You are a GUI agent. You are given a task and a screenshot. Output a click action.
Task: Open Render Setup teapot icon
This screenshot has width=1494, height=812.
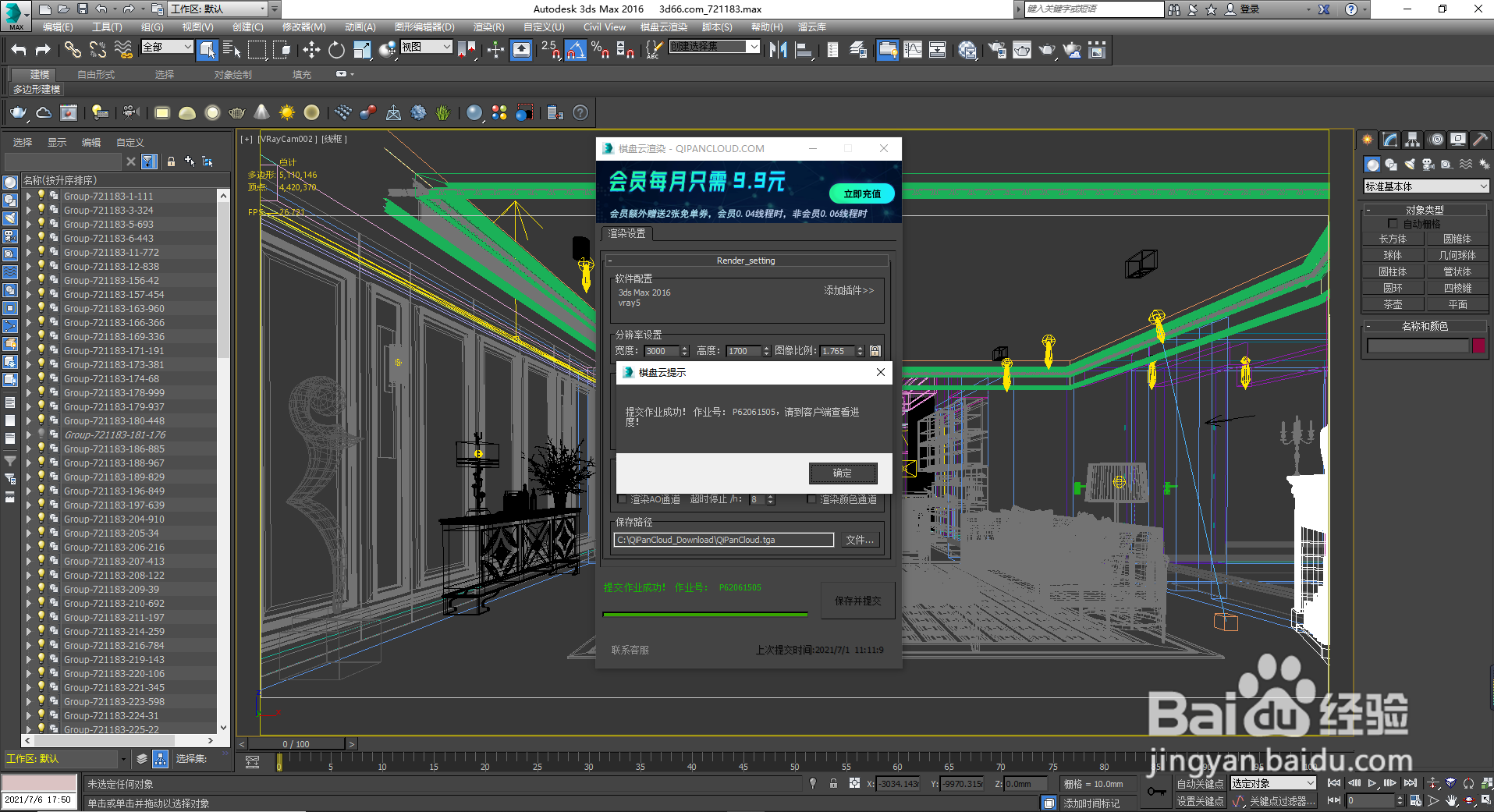point(997,51)
